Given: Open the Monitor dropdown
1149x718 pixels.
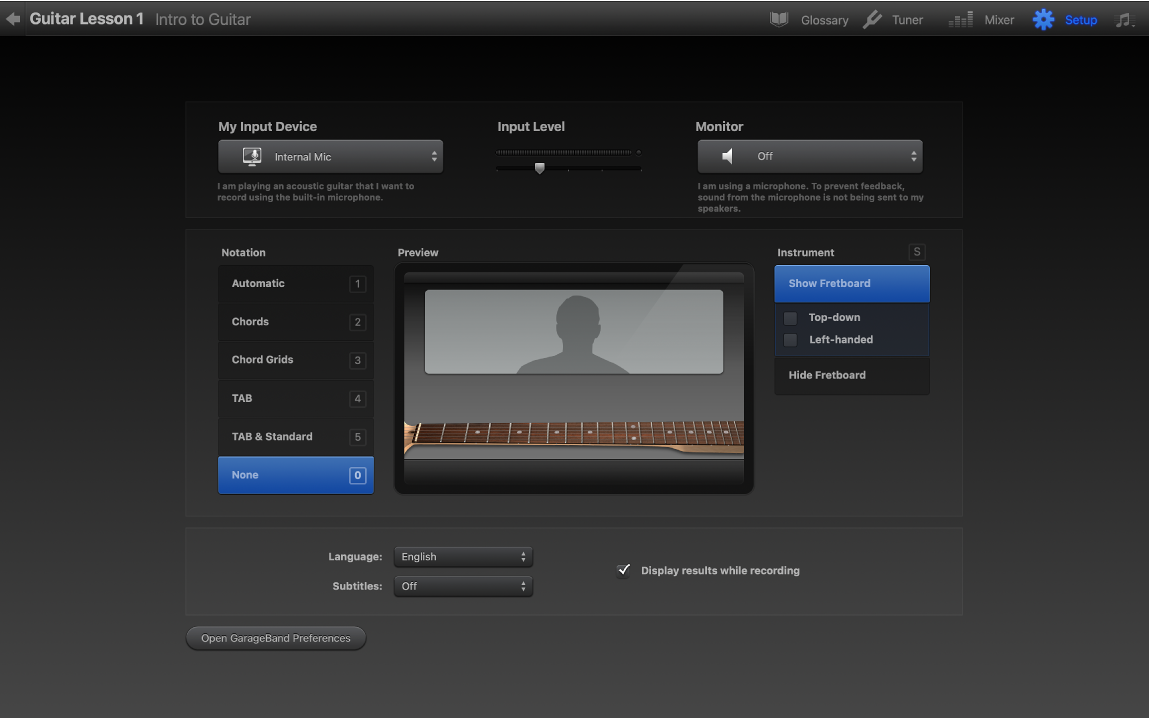Looking at the screenshot, I should [x=809, y=156].
